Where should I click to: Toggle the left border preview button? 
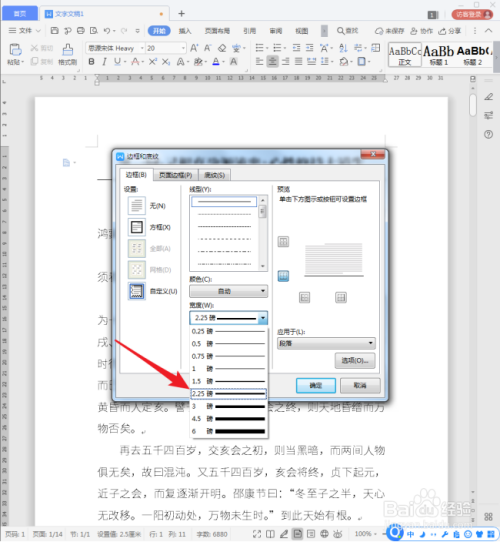click(304, 297)
